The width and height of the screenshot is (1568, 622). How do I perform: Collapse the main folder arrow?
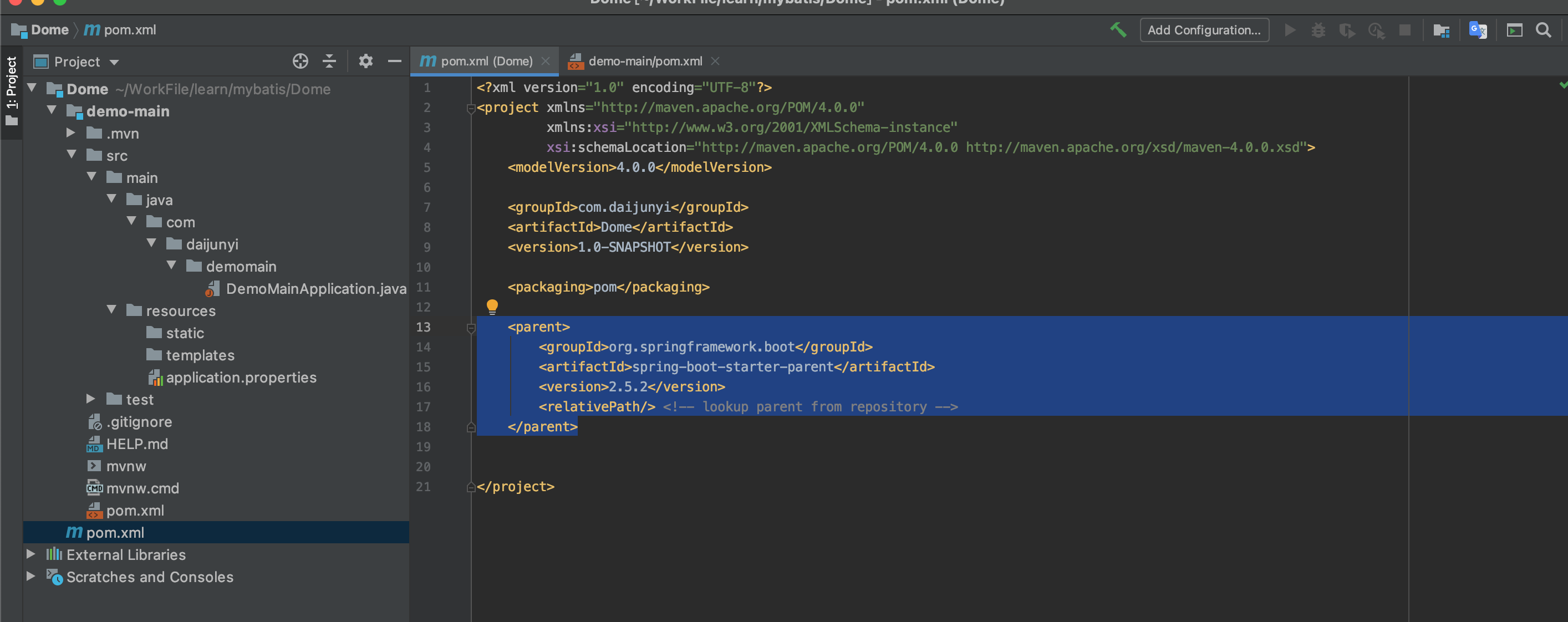(92, 176)
